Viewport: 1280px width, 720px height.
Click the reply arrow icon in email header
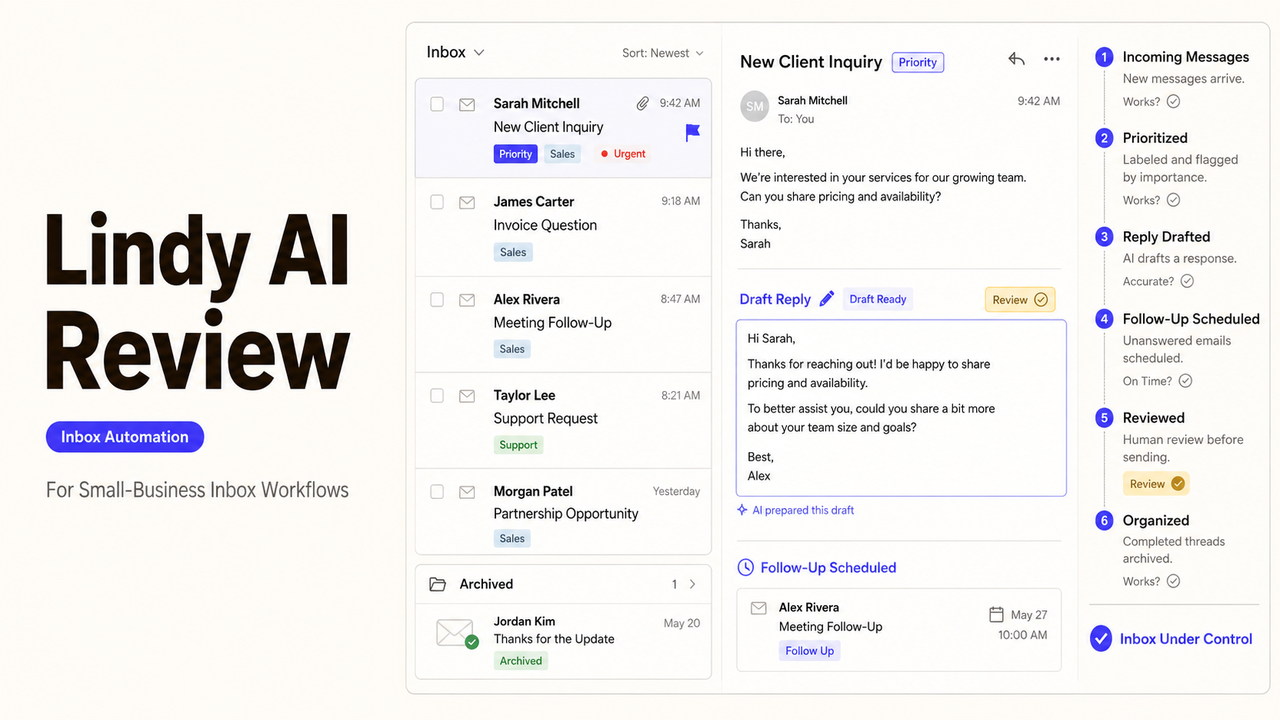[x=1016, y=59]
